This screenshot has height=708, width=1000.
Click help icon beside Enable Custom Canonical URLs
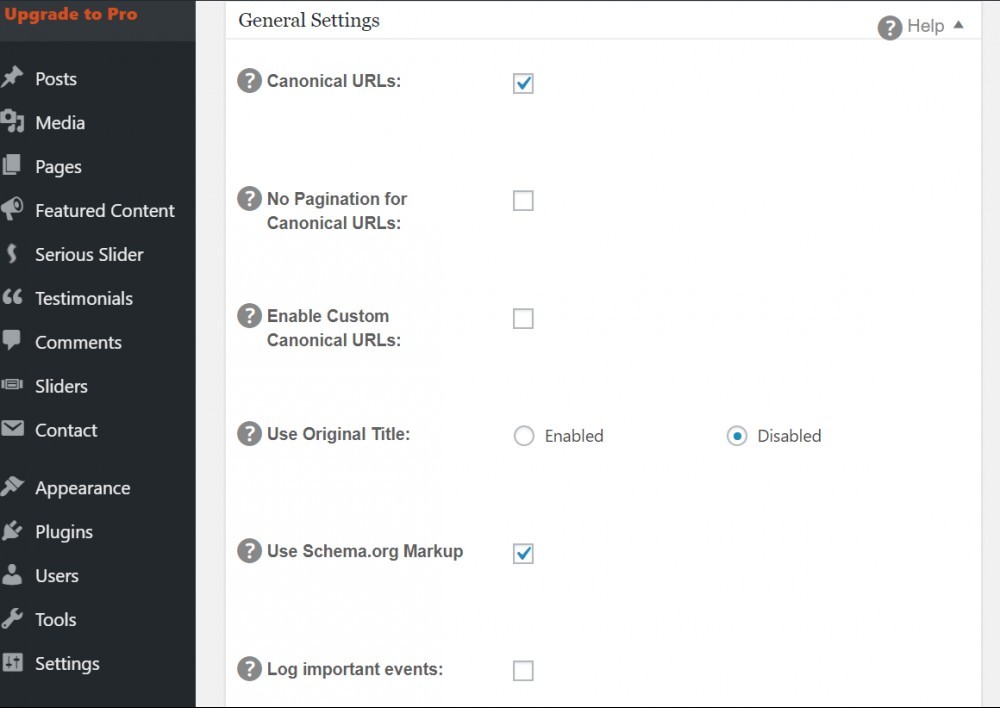point(249,316)
